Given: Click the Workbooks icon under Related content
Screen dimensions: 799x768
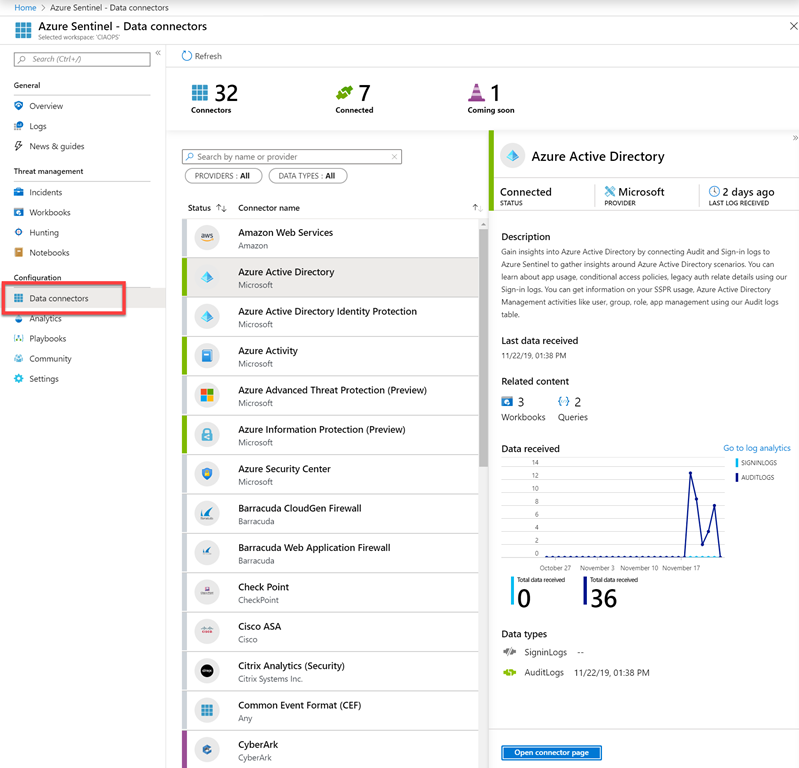Looking at the screenshot, I should (x=507, y=402).
